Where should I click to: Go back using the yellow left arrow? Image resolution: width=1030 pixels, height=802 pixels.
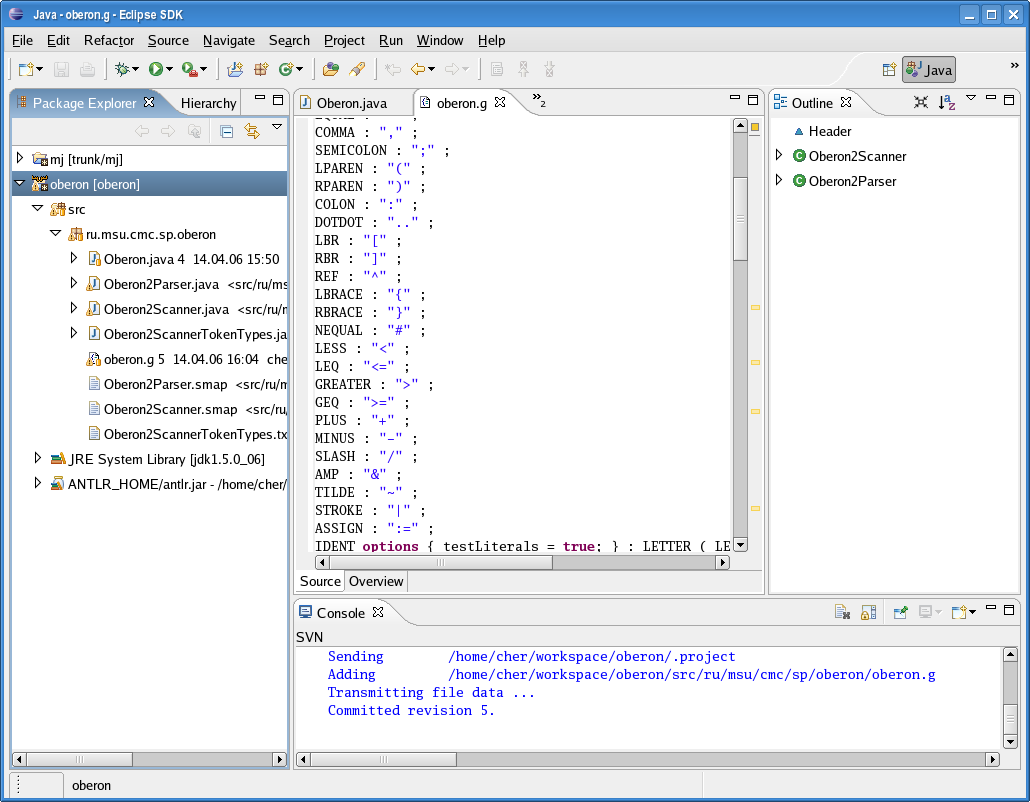(x=418, y=69)
